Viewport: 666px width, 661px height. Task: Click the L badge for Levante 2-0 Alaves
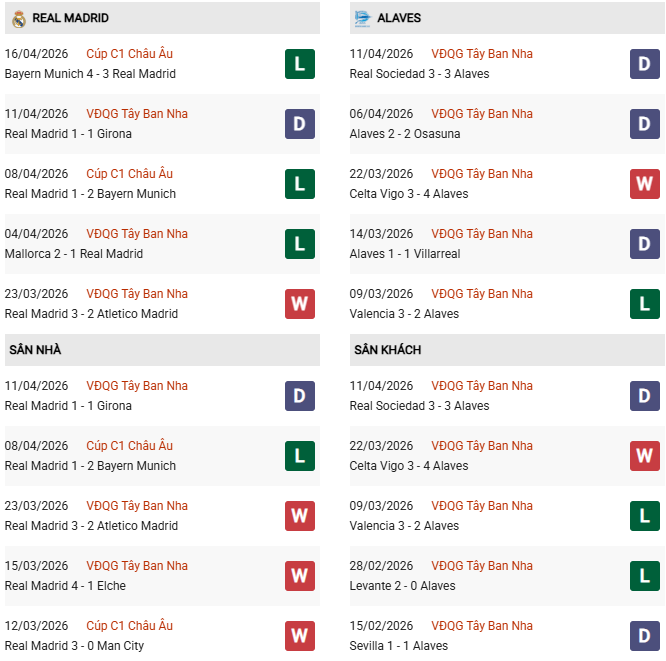[x=644, y=576]
